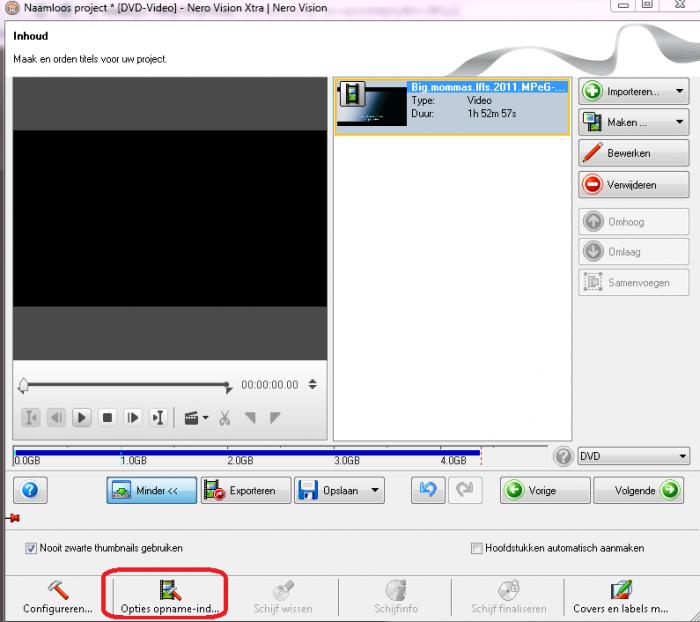700x622 pixels.
Task: Click the Schijf wissen option
Action: 283,597
